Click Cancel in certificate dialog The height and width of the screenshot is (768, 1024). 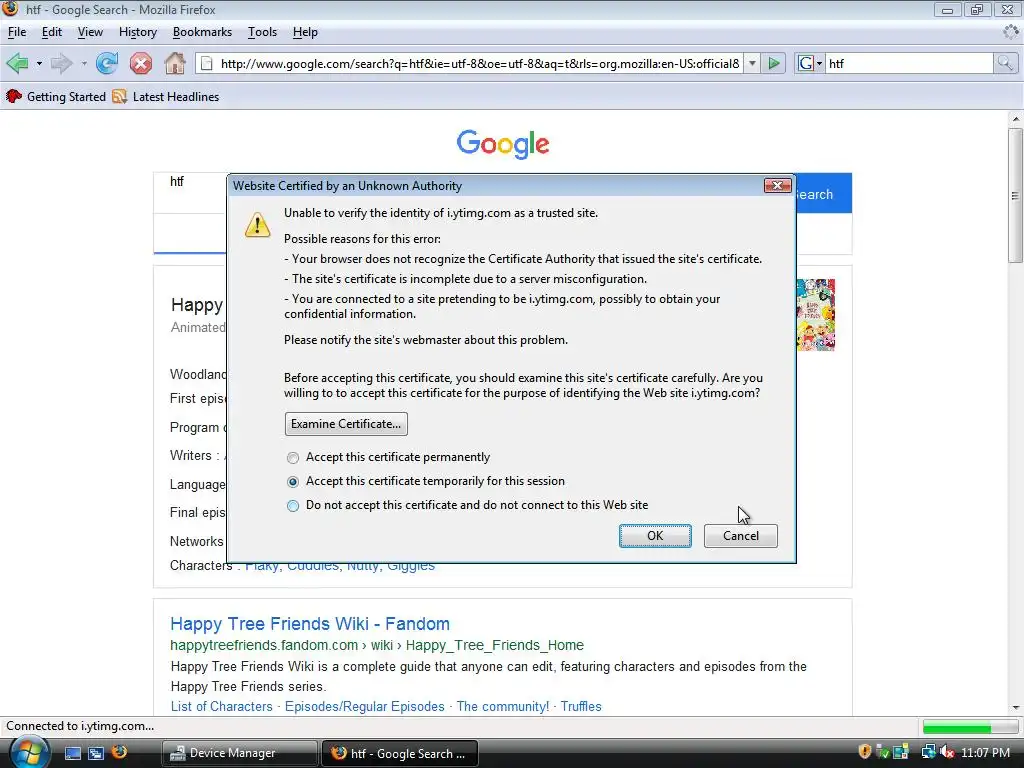[x=741, y=536]
